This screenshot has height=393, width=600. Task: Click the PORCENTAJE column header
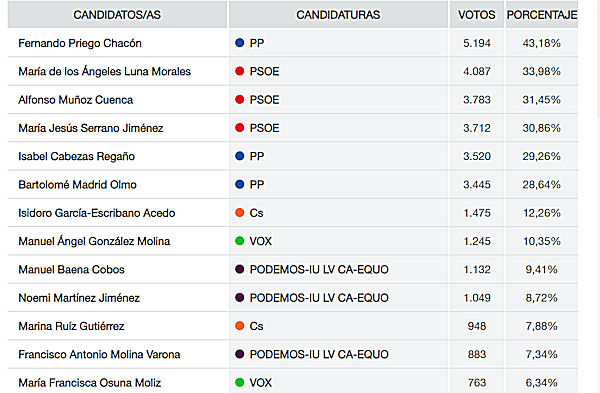pos(542,15)
